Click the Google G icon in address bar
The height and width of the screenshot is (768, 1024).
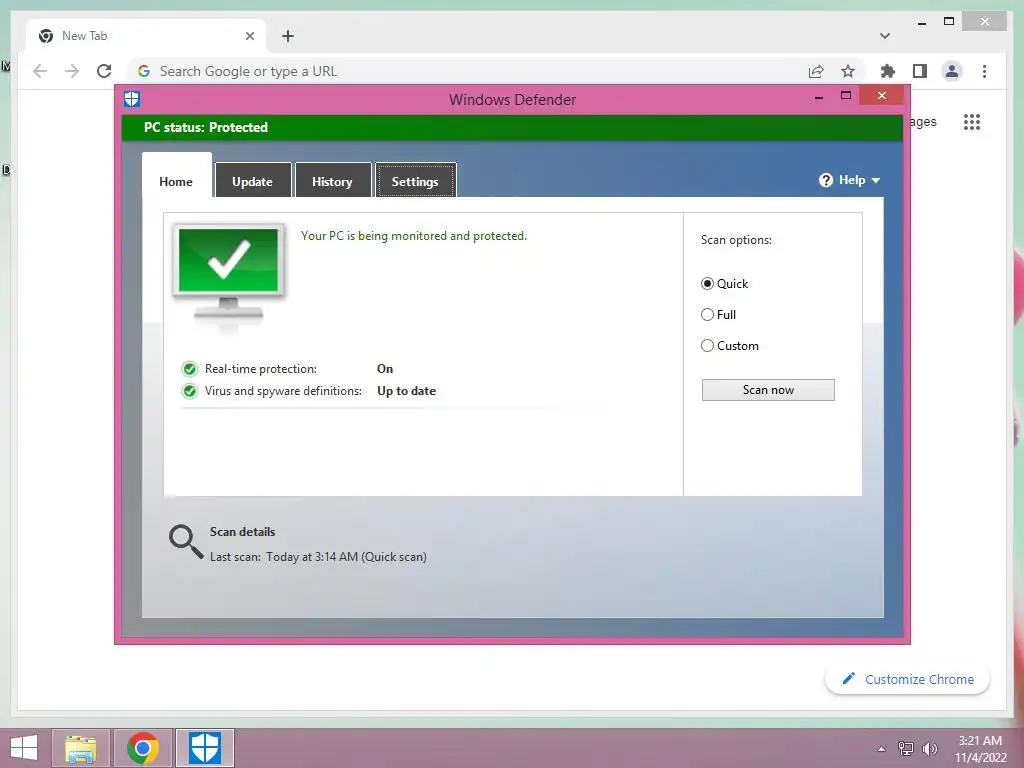coord(144,71)
